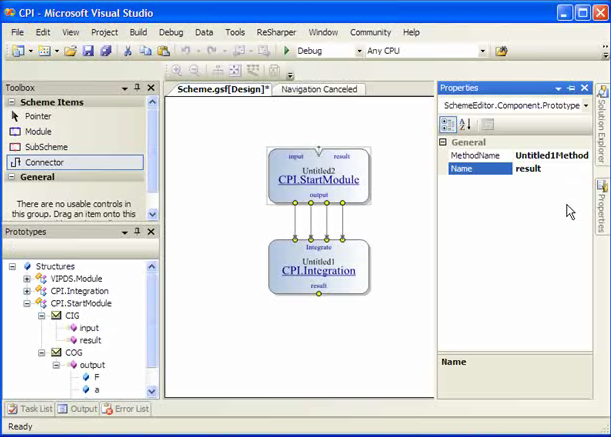Screen dimensions: 611x437
Task: Switch Properties to Categorized view
Action: 448,124
